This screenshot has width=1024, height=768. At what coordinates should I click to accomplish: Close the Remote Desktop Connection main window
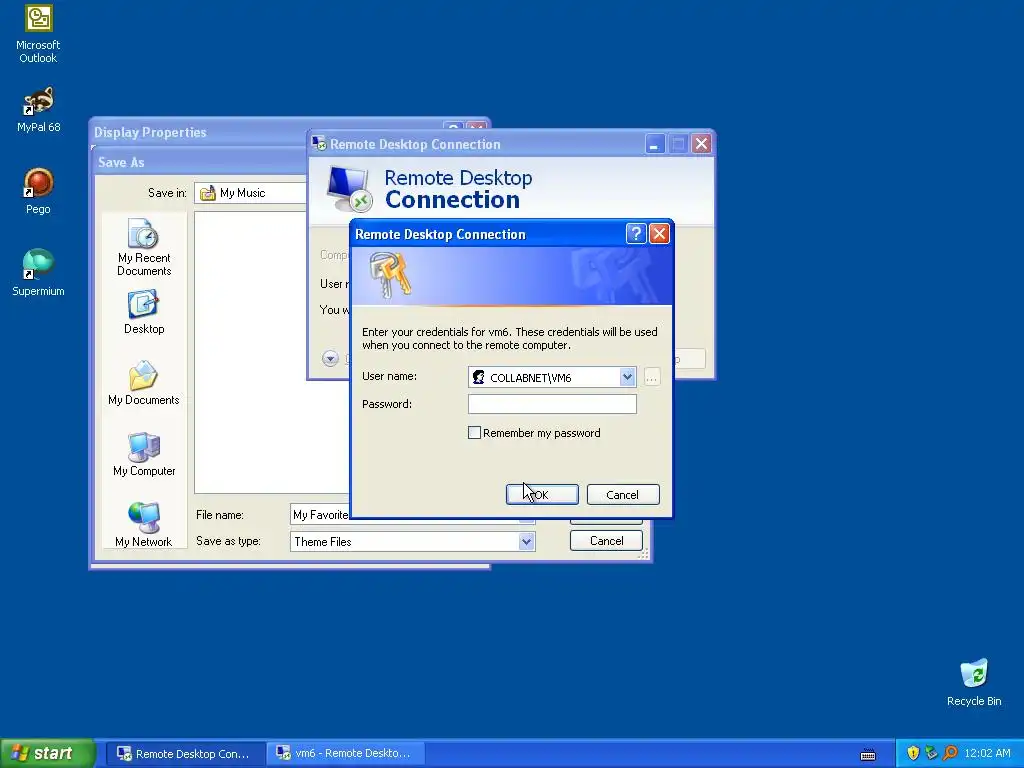[701, 144]
